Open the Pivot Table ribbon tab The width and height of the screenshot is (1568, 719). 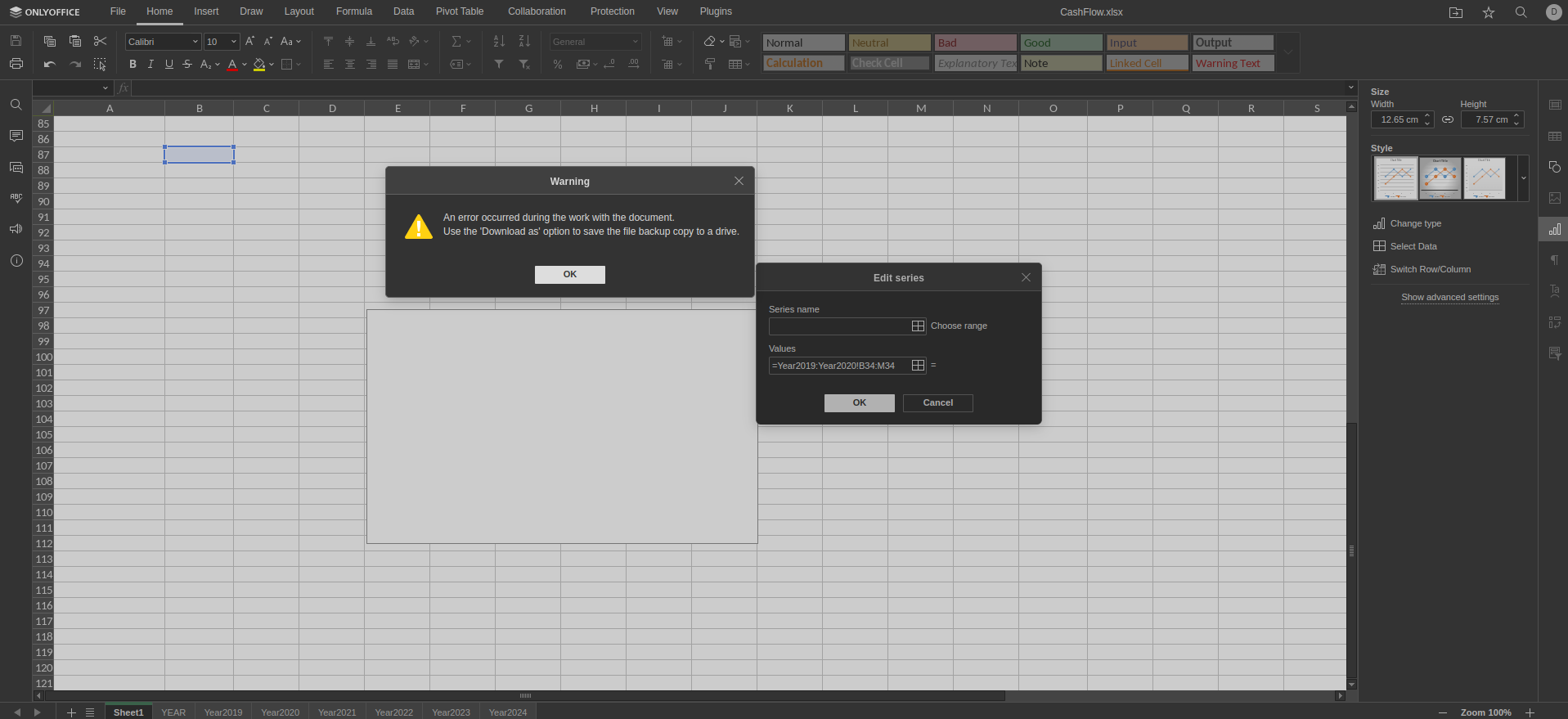click(459, 11)
